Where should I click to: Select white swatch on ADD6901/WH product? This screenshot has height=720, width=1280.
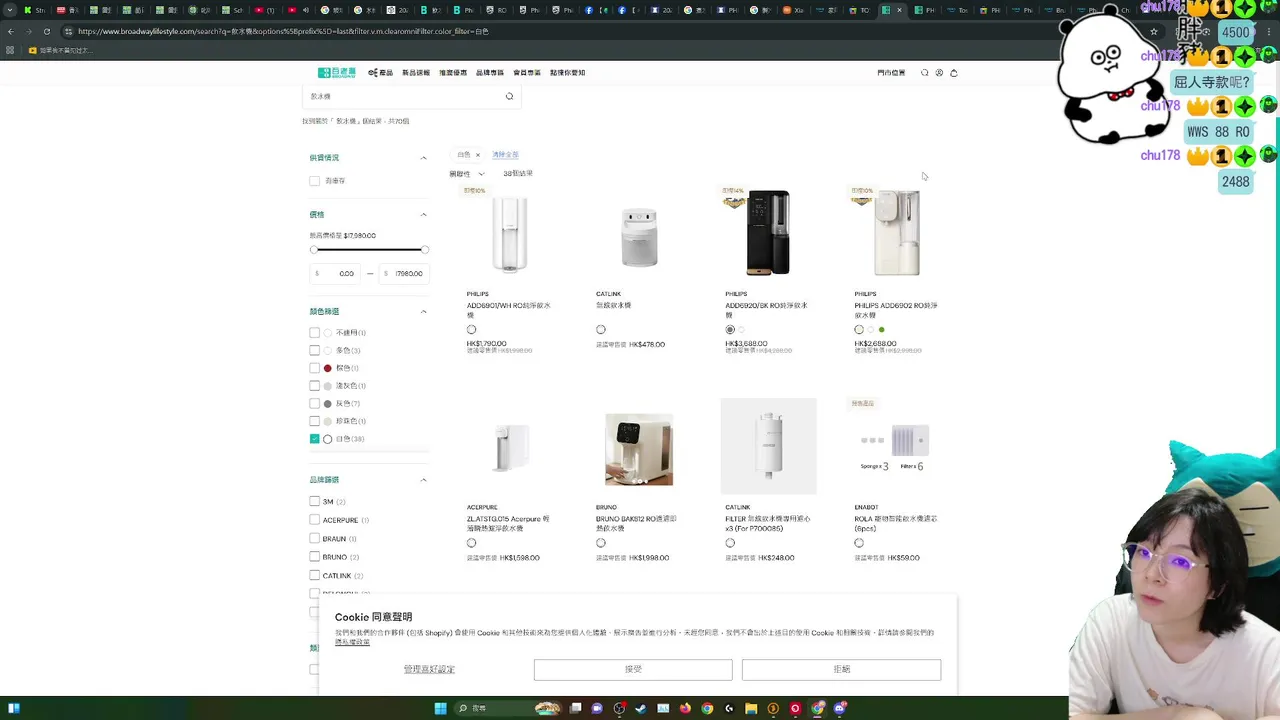pos(471,330)
